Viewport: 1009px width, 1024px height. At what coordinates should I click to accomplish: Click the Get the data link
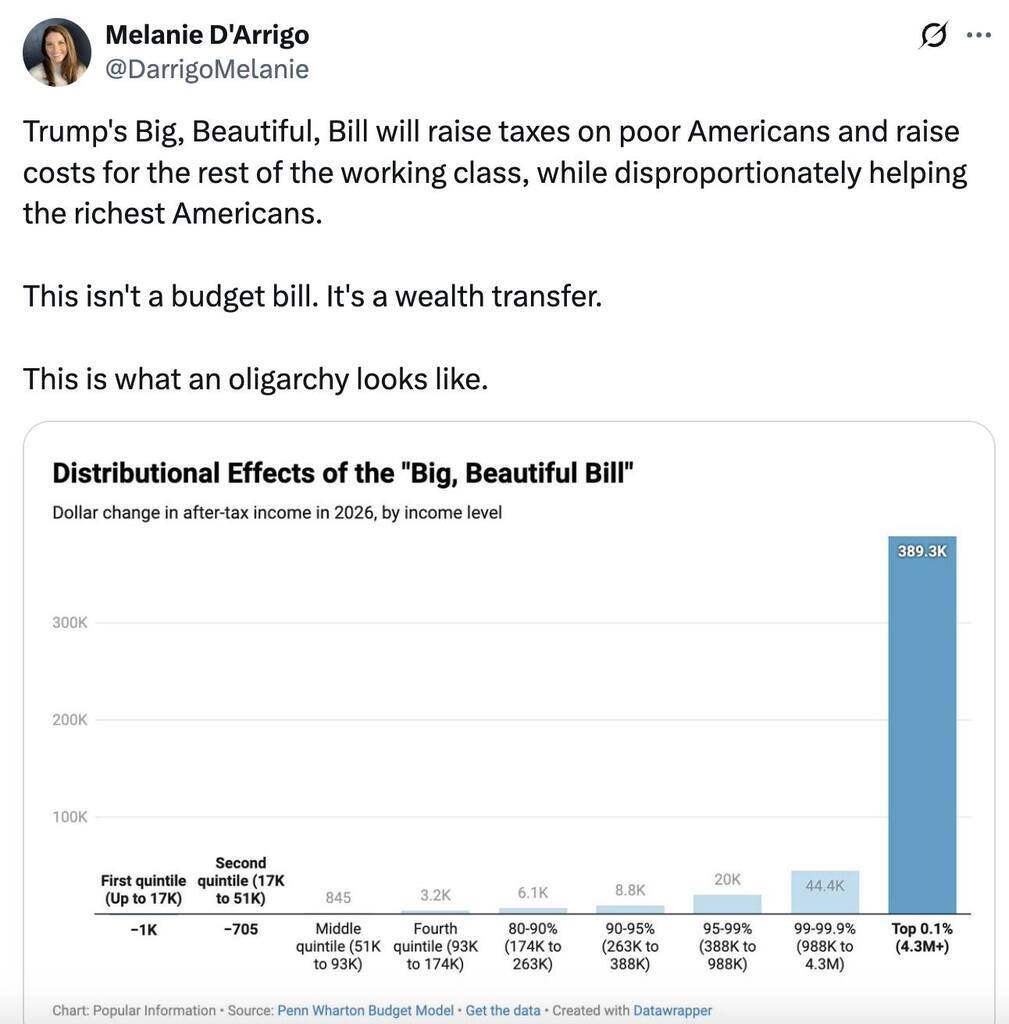pos(503,1010)
